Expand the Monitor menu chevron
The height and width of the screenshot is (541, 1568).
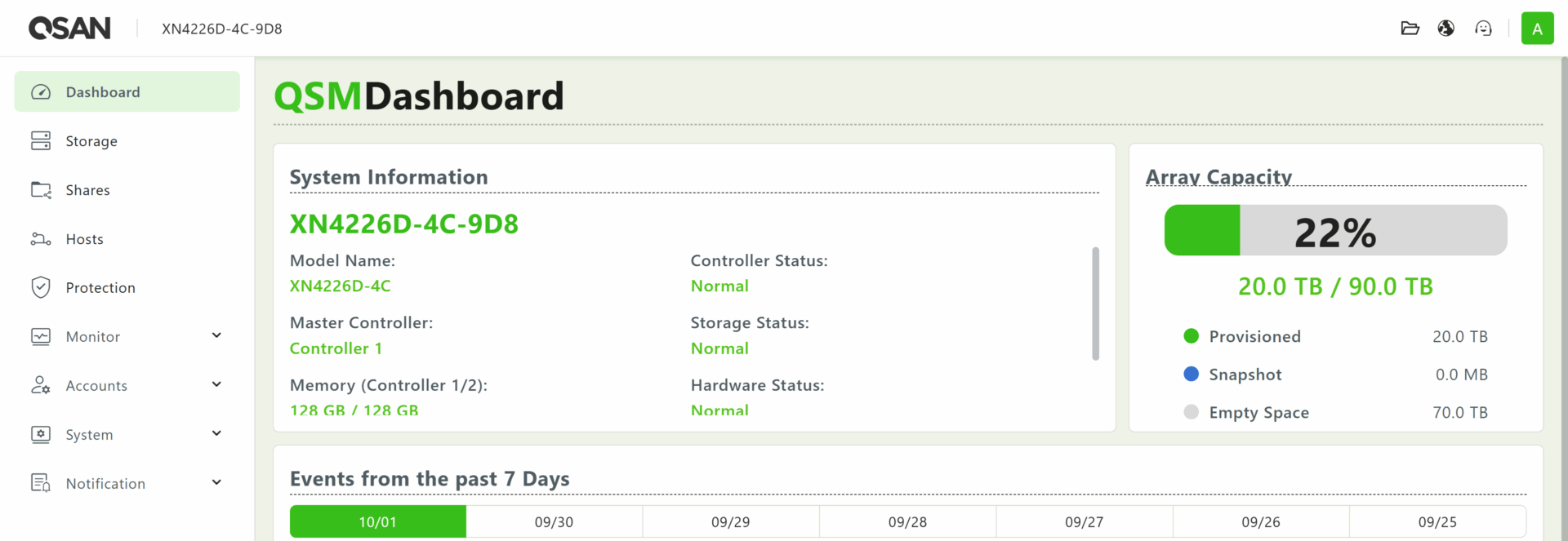[216, 335]
